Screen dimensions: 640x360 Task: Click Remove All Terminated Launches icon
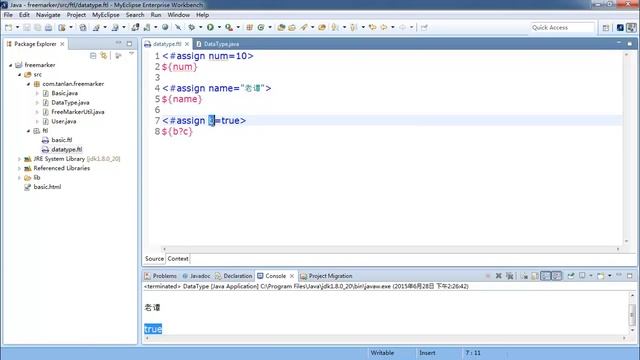[509, 276]
